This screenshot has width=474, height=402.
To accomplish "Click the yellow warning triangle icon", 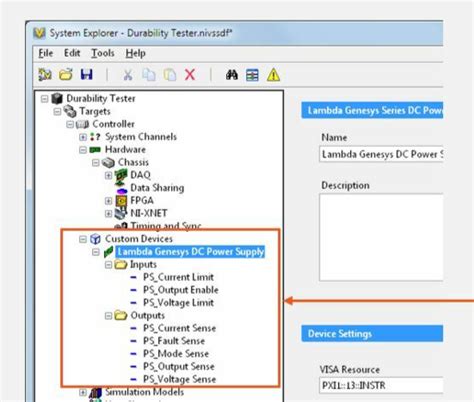I will pyautogui.click(x=273, y=75).
